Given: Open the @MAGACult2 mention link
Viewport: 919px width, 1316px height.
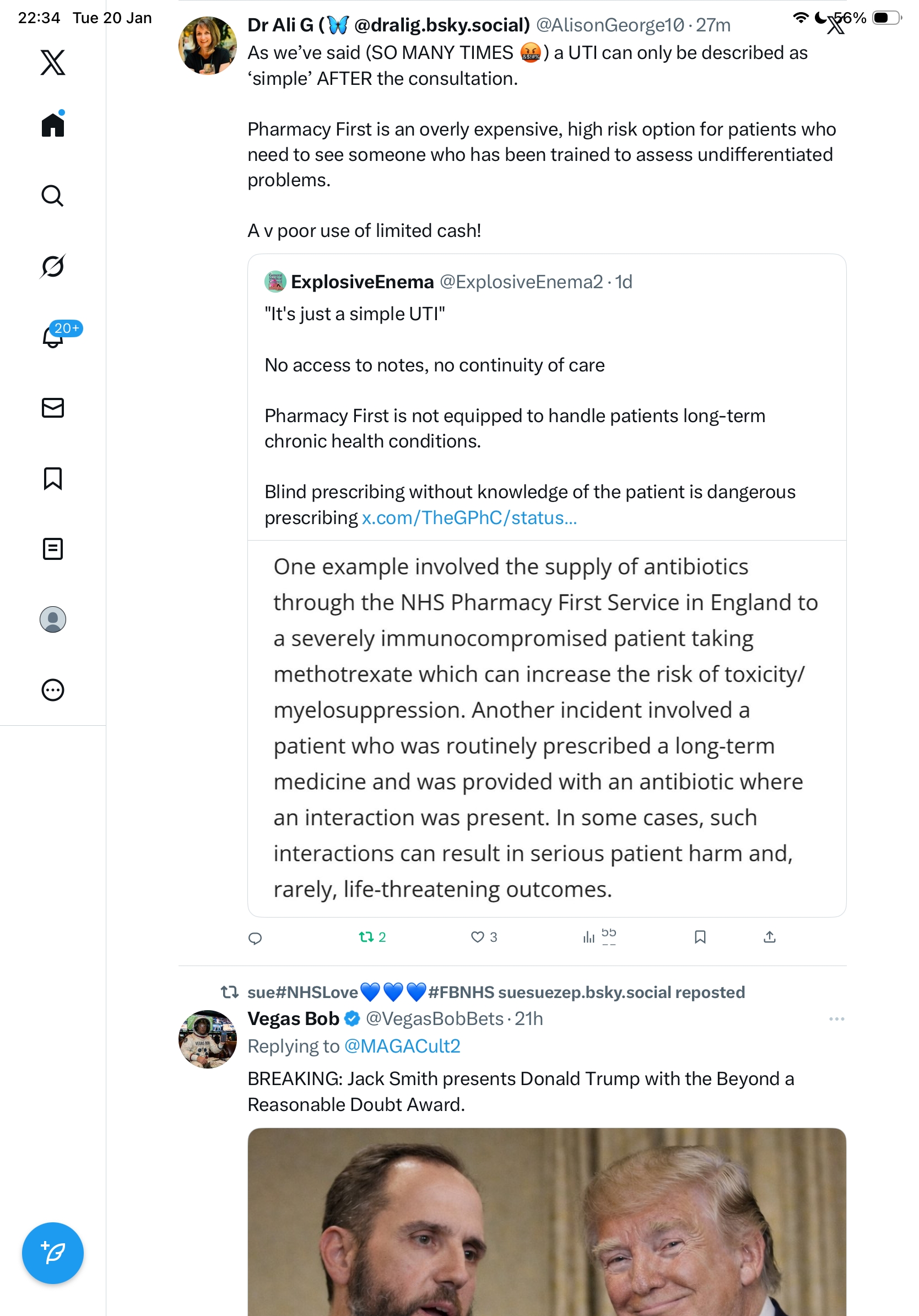Looking at the screenshot, I should pos(402,1047).
